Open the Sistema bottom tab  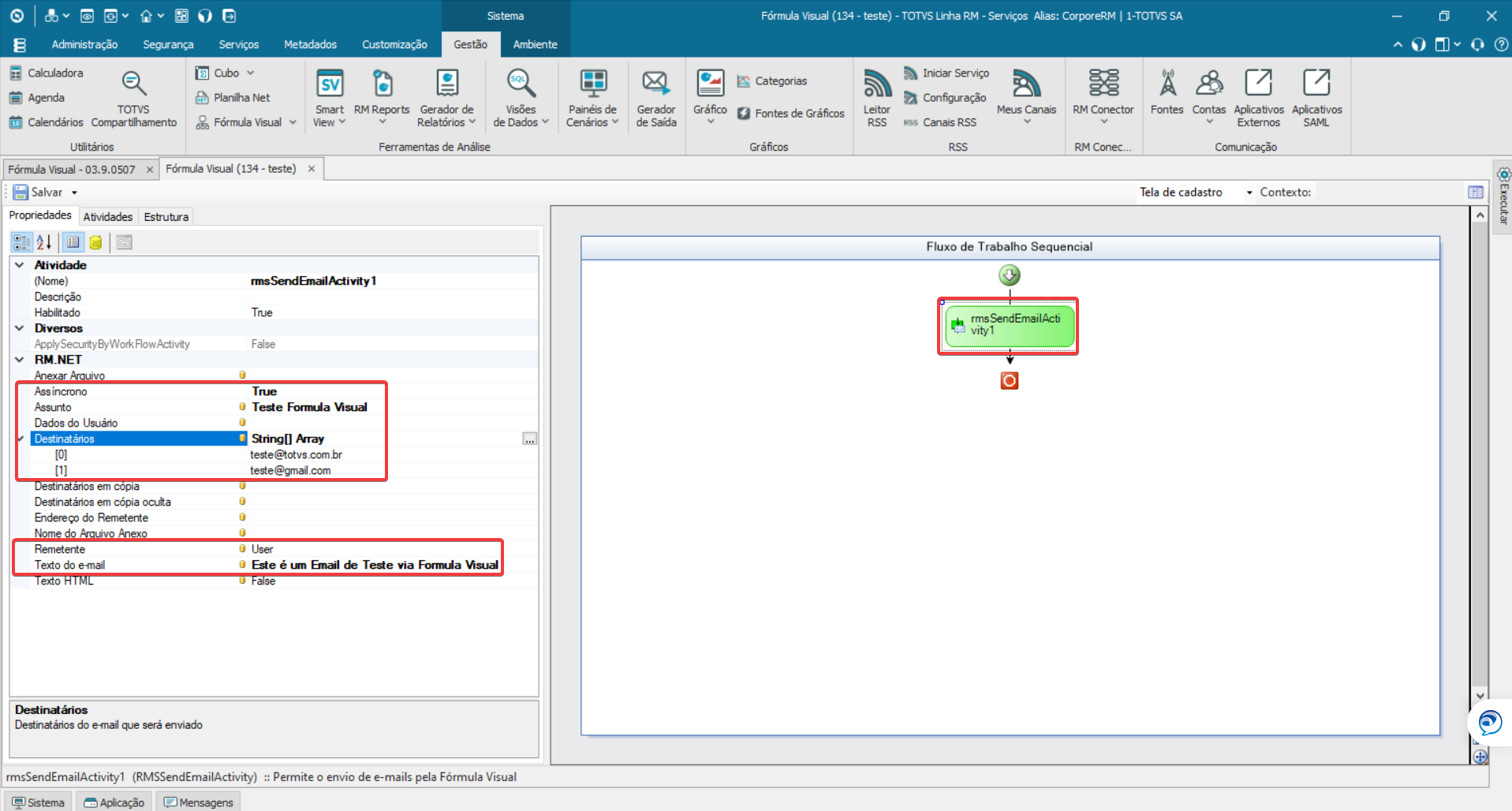pyautogui.click(x=38, y=802)
